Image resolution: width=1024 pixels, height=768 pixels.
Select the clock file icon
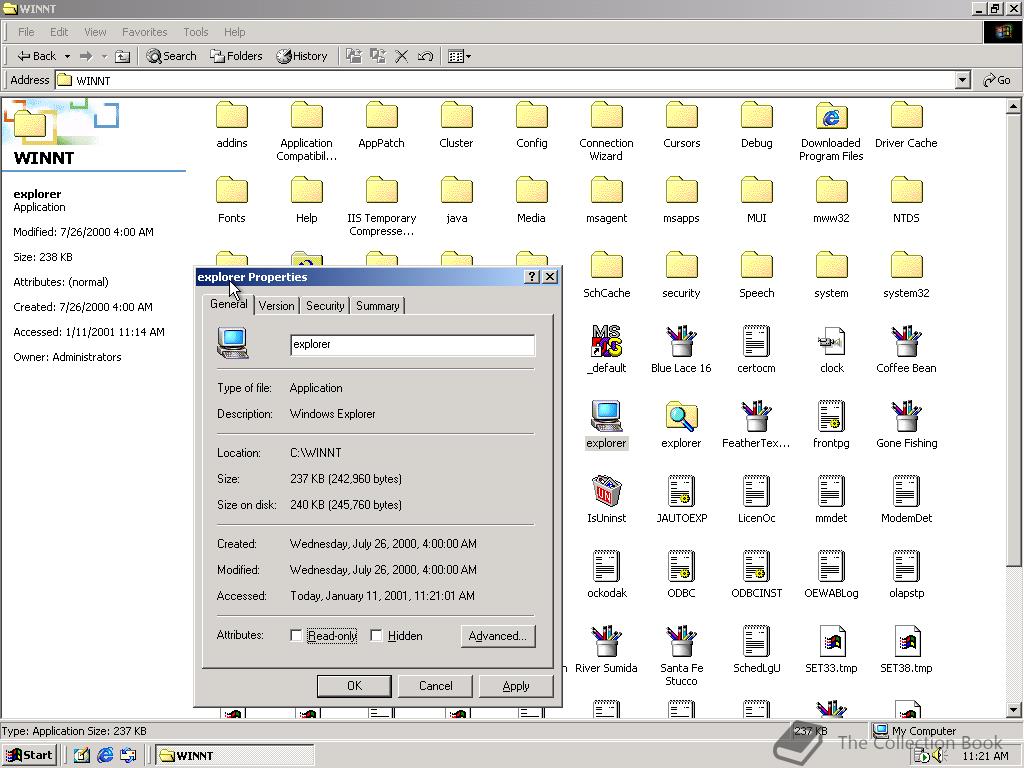(x=831, y=349)
